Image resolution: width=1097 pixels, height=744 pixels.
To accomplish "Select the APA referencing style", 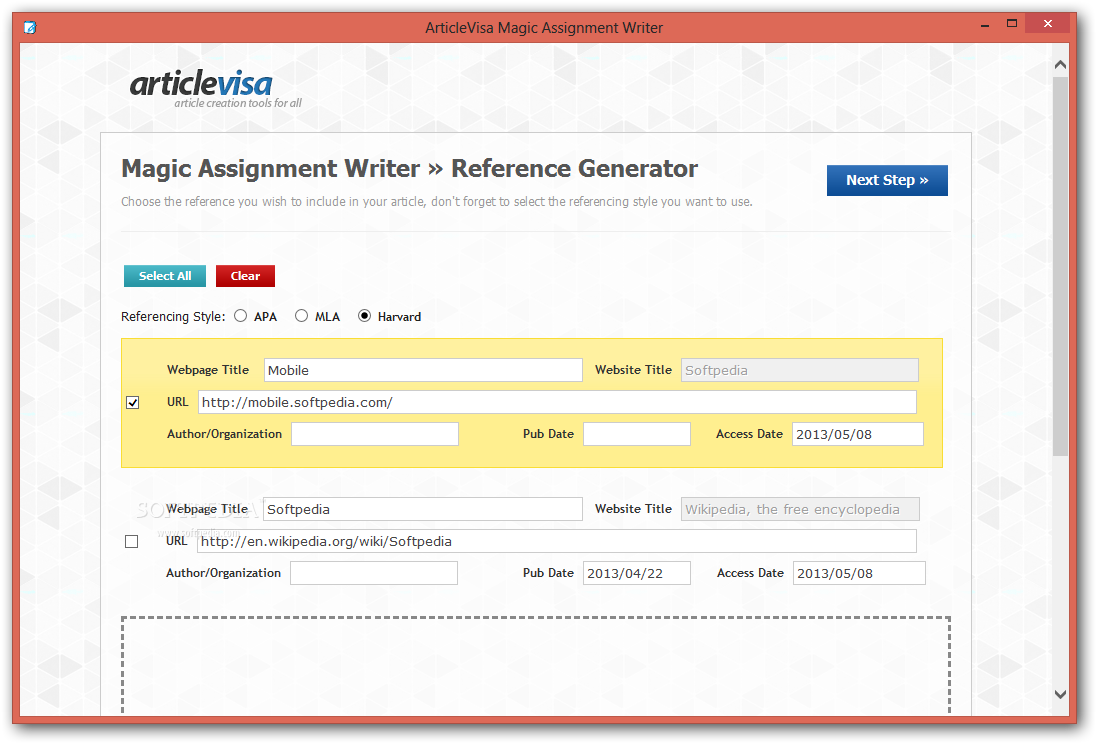I will click(x=241, y=316).
